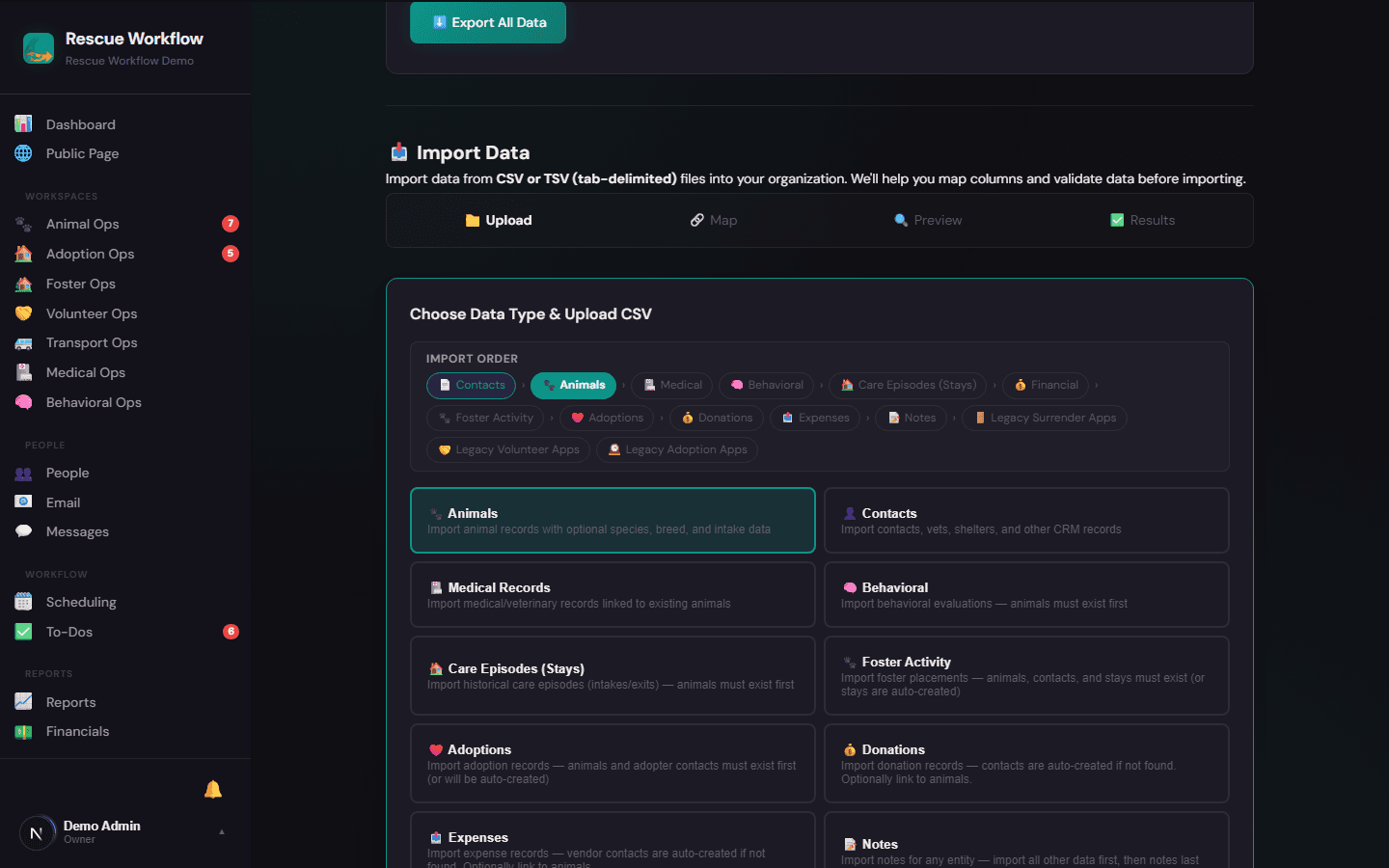Image resolution: width=1389 pixels, height=868 pixels.
Task: Open Animal Ops from its paw icon
Action: click(24, 224)
